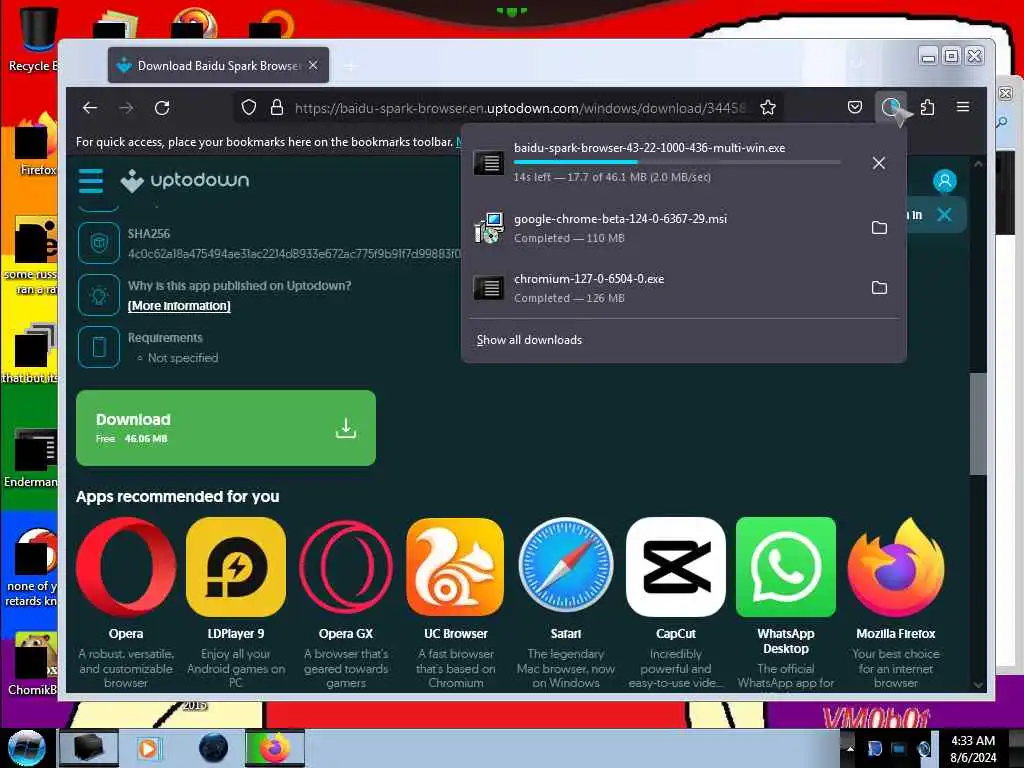Click the green Download button
The width and height of the screenshot is (1024, 768).
226,428
